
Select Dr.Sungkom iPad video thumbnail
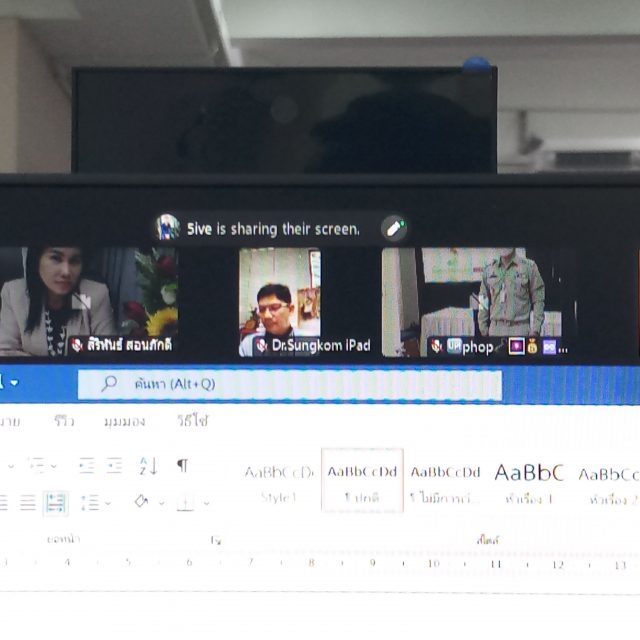point(279,301)
